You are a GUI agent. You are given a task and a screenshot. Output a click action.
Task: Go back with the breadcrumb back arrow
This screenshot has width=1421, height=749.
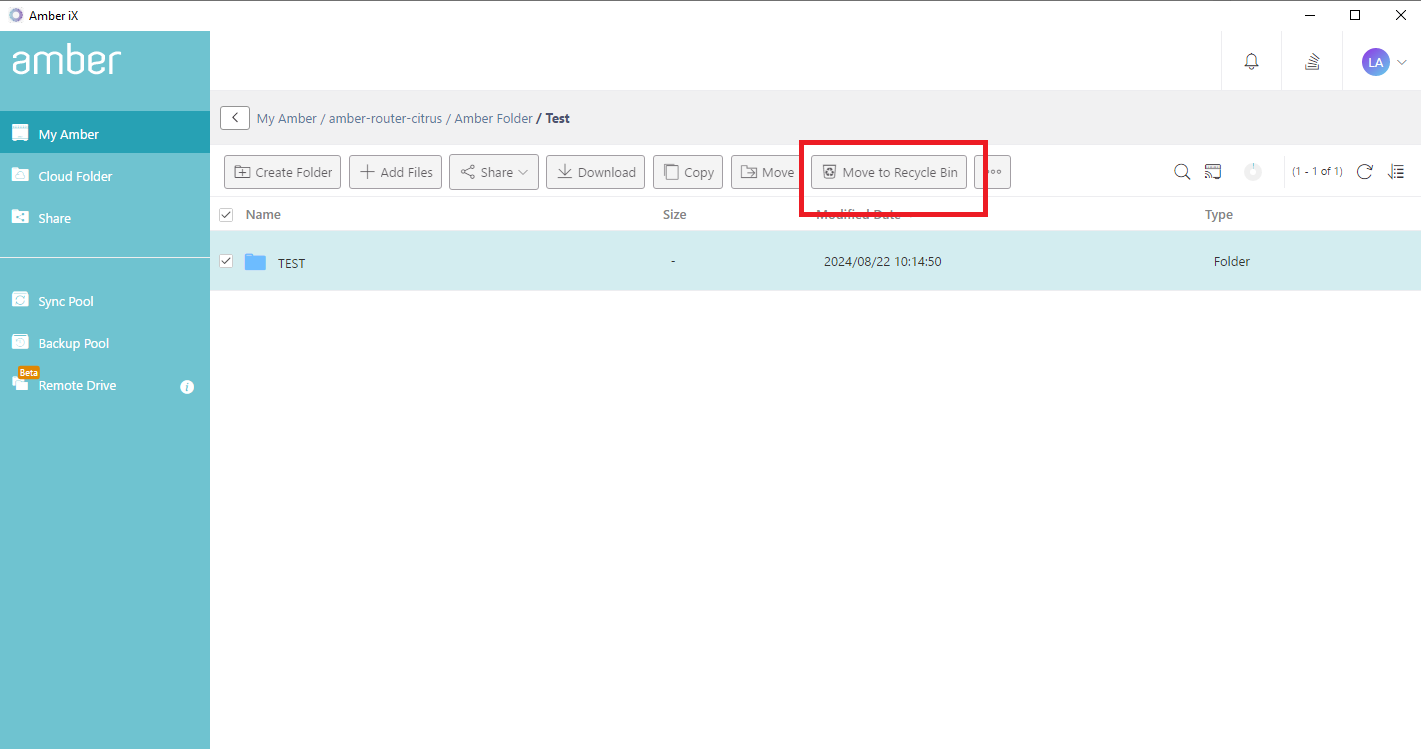click(235, 118)
